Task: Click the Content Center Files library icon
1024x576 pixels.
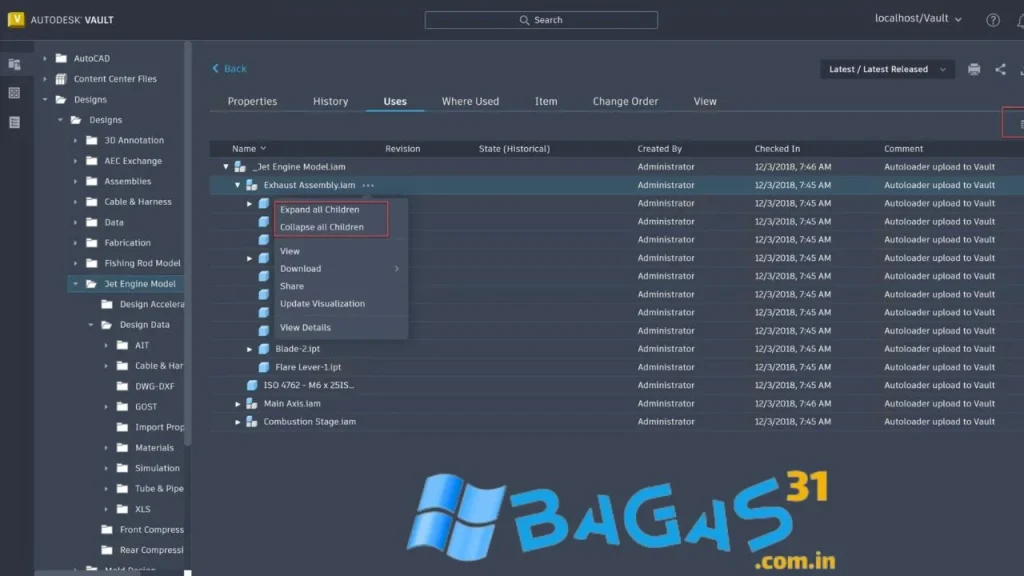Action: pyautogui.click(x=62, y=79)
